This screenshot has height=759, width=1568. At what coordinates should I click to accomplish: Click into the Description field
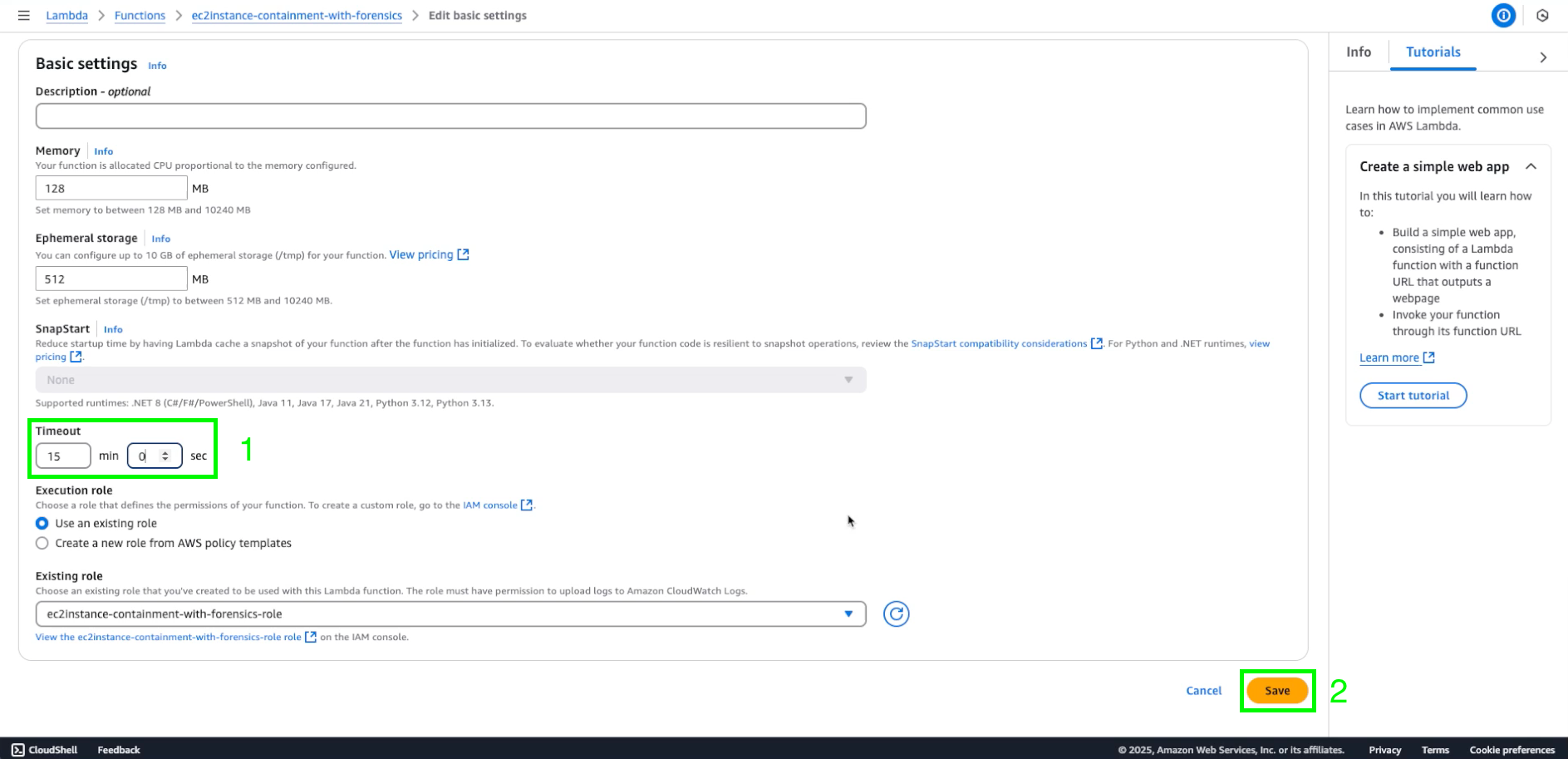[450, 116]
